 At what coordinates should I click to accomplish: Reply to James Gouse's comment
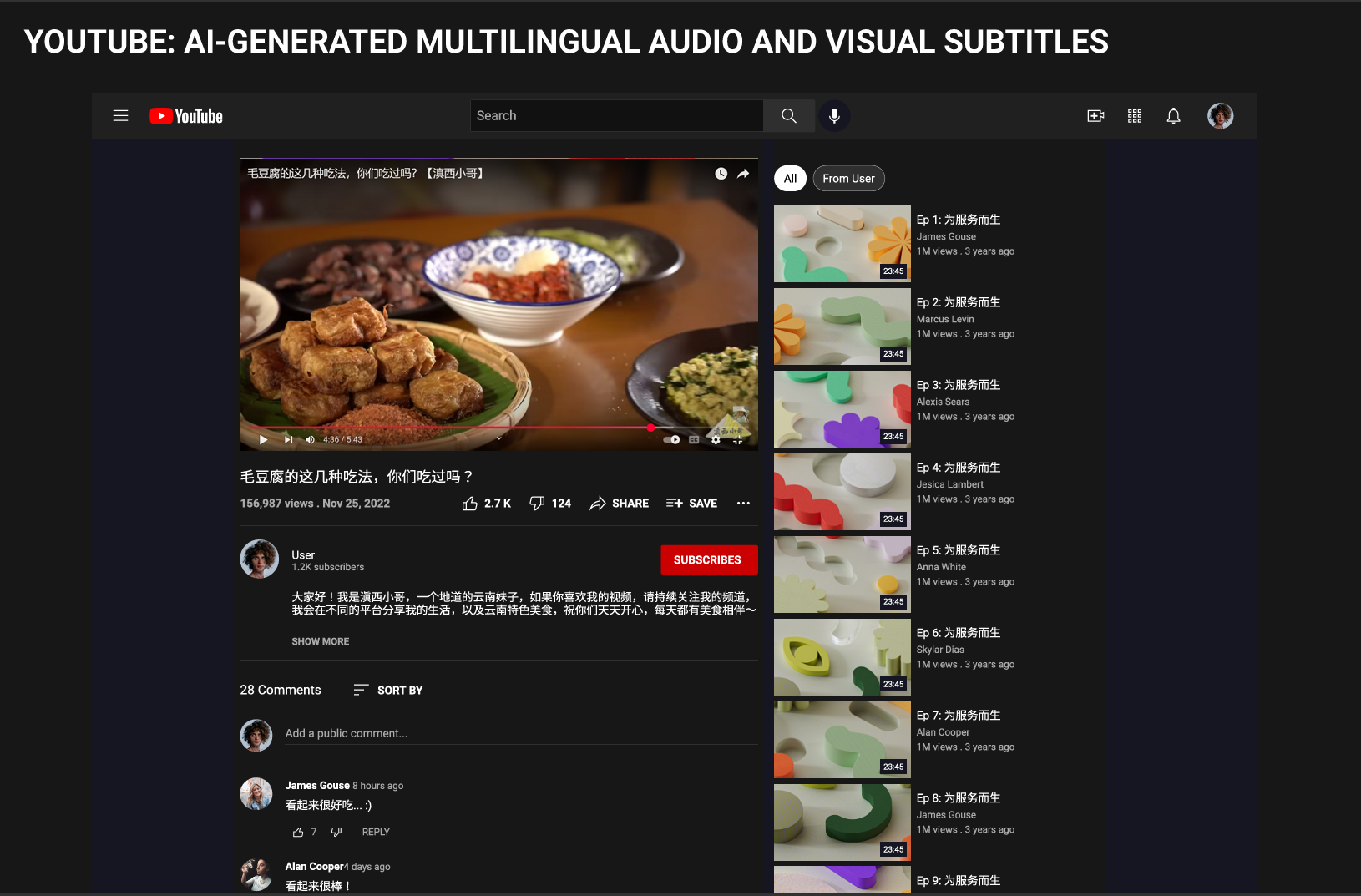pos(375,832)
